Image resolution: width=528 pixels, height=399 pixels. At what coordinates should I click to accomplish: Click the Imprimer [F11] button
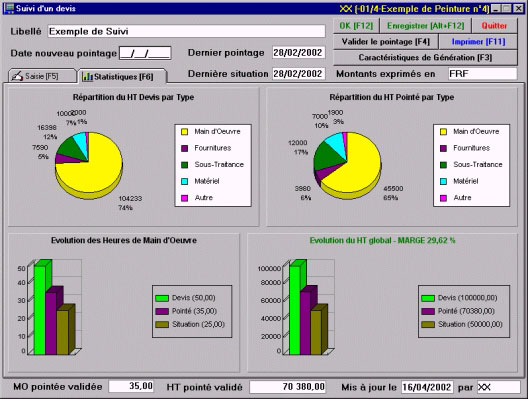coord(478,42)
